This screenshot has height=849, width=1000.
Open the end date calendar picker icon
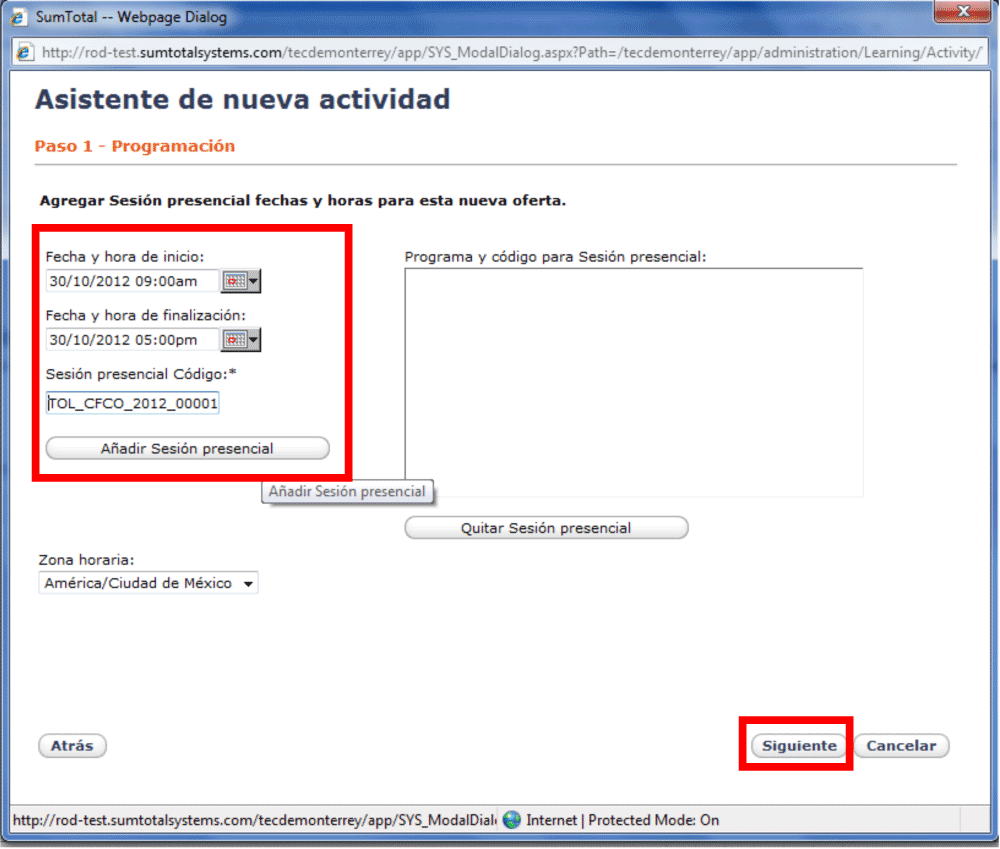point(240,340)
